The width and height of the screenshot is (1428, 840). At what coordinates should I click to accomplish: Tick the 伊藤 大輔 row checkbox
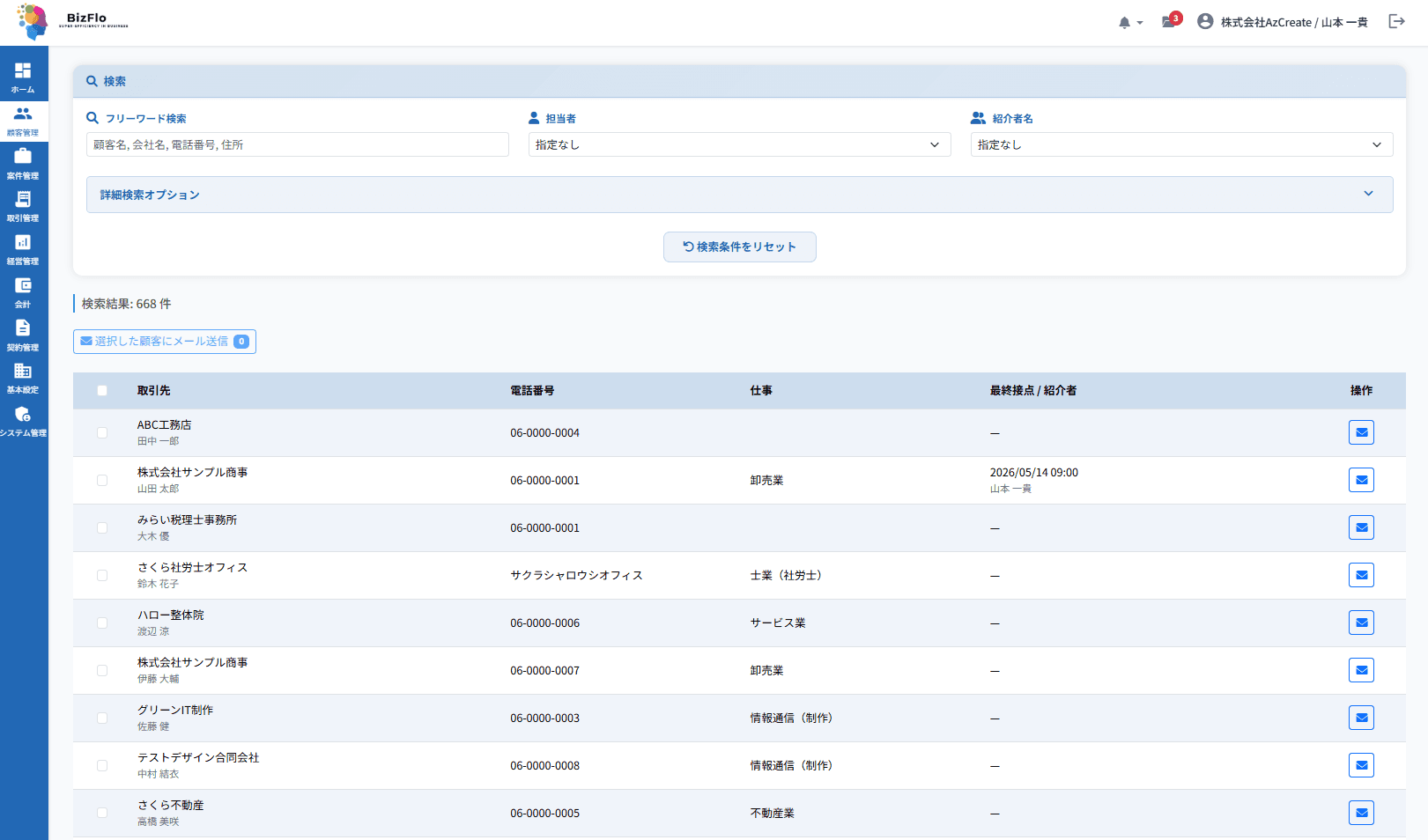pos(102,671)
